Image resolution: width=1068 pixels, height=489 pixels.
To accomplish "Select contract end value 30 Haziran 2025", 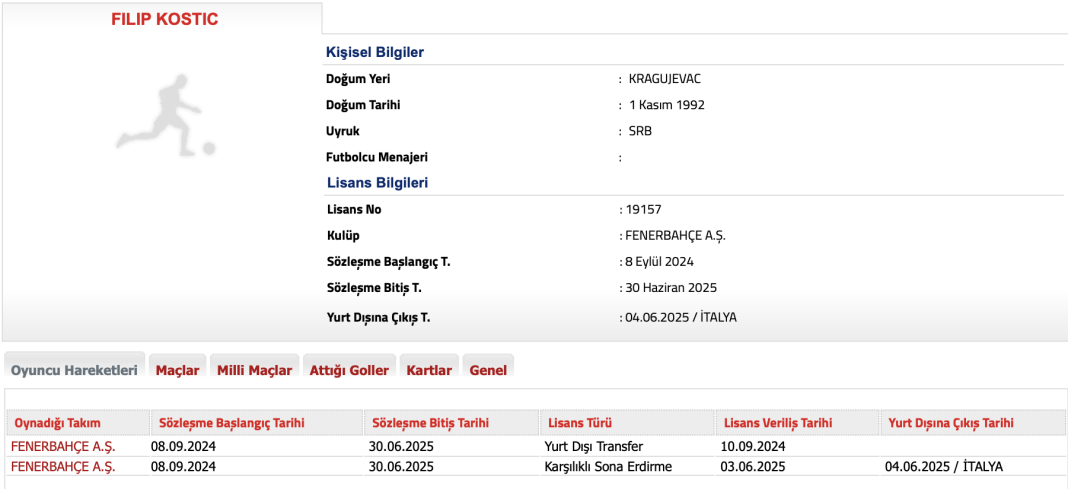I will point(671,287).
